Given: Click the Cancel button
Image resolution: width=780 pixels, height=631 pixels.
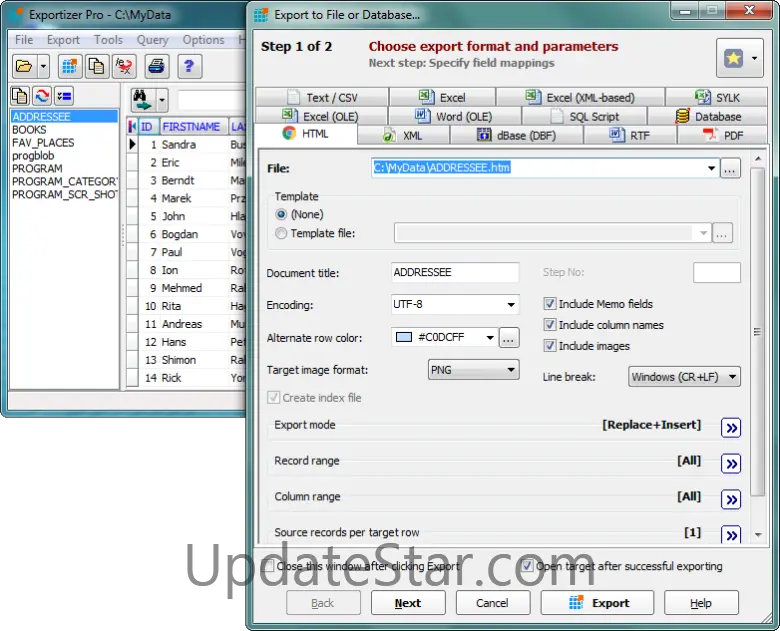Looking at the screenshot, I should click(x=492, y=603).
